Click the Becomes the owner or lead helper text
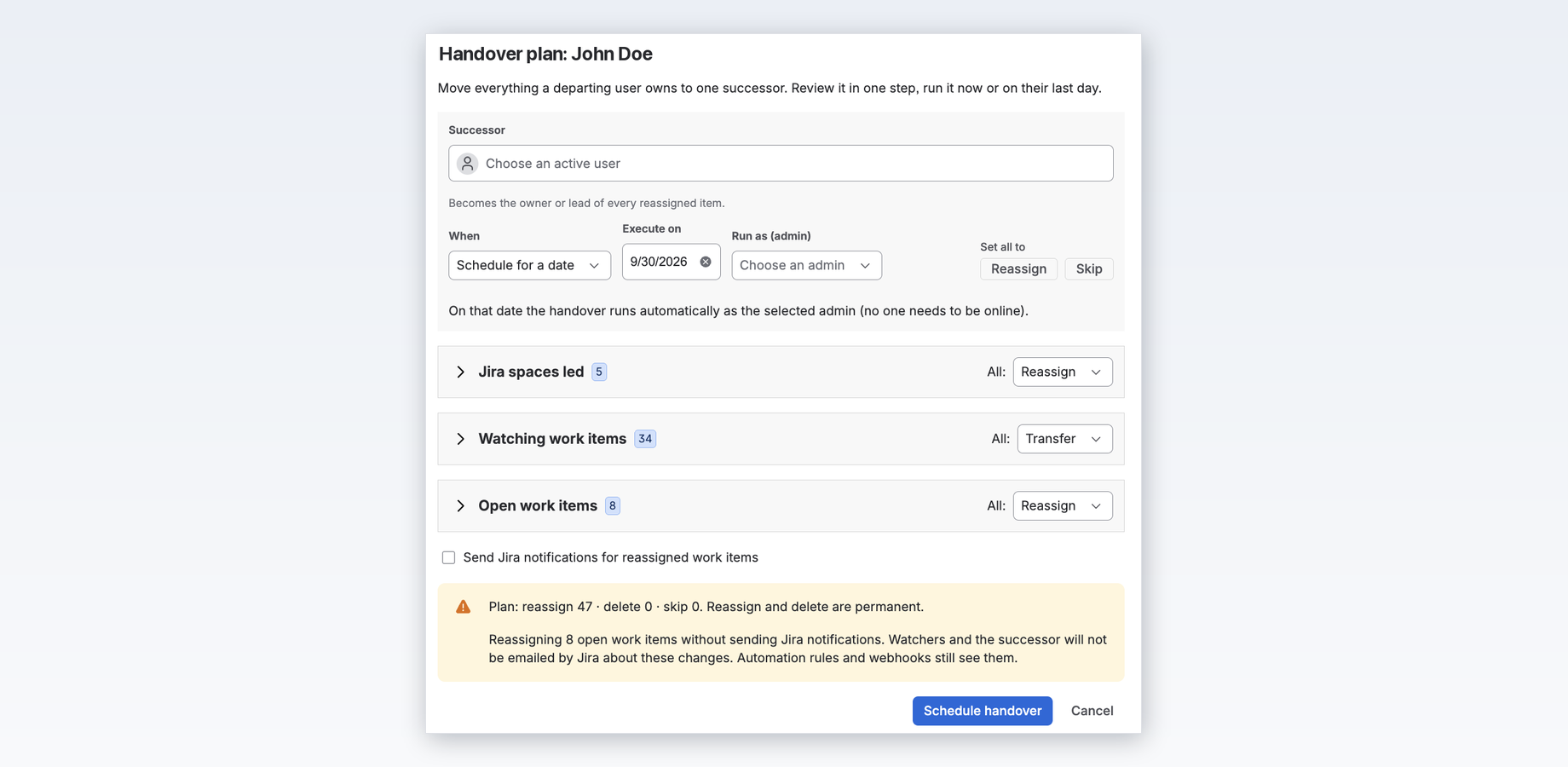 [x=586, y=203]
